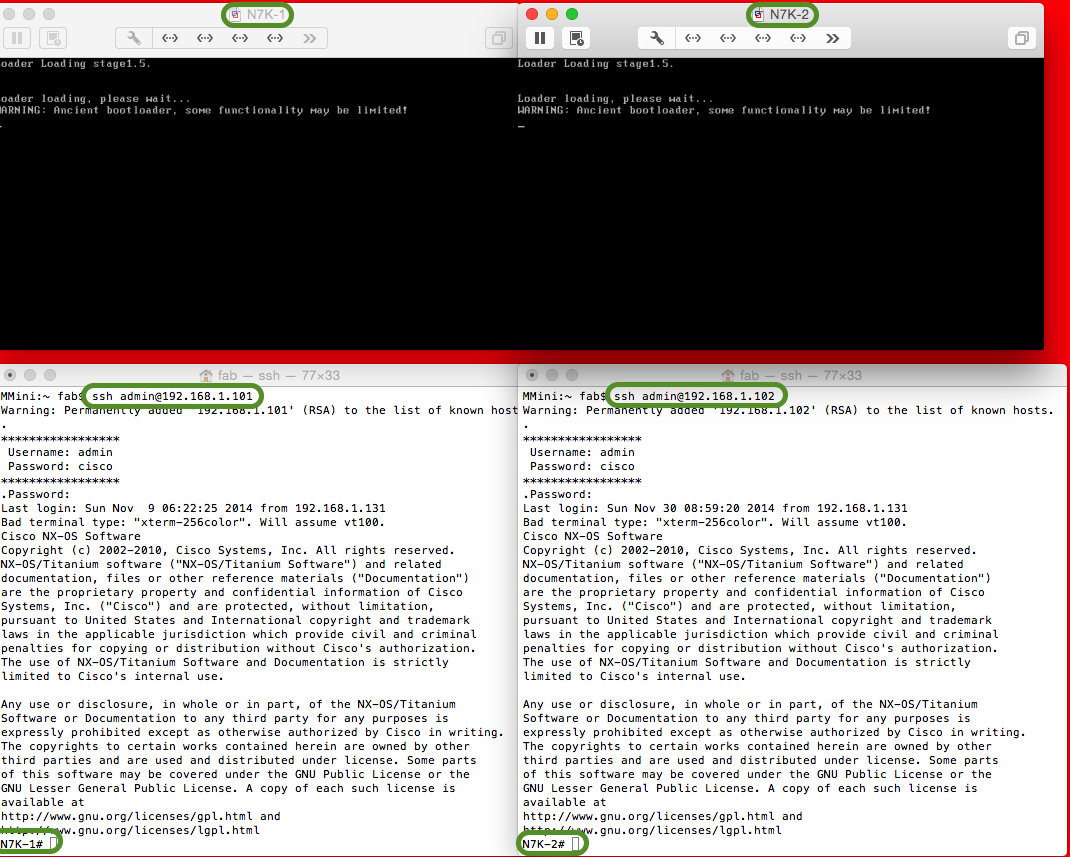The height and width of the screenshot is (857, 1070).
Task: Click the N7K-1 document proxy icon
Action: pos(235,14)
